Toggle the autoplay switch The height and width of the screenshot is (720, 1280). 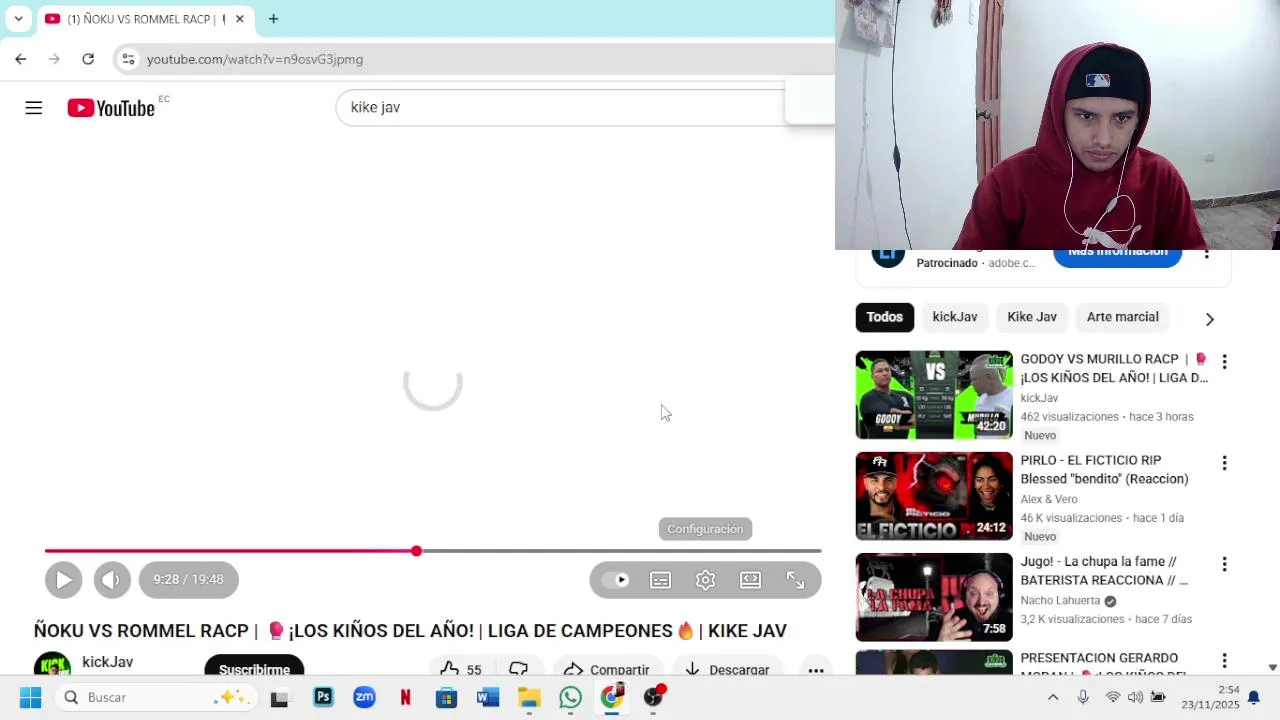click(617, 580)
